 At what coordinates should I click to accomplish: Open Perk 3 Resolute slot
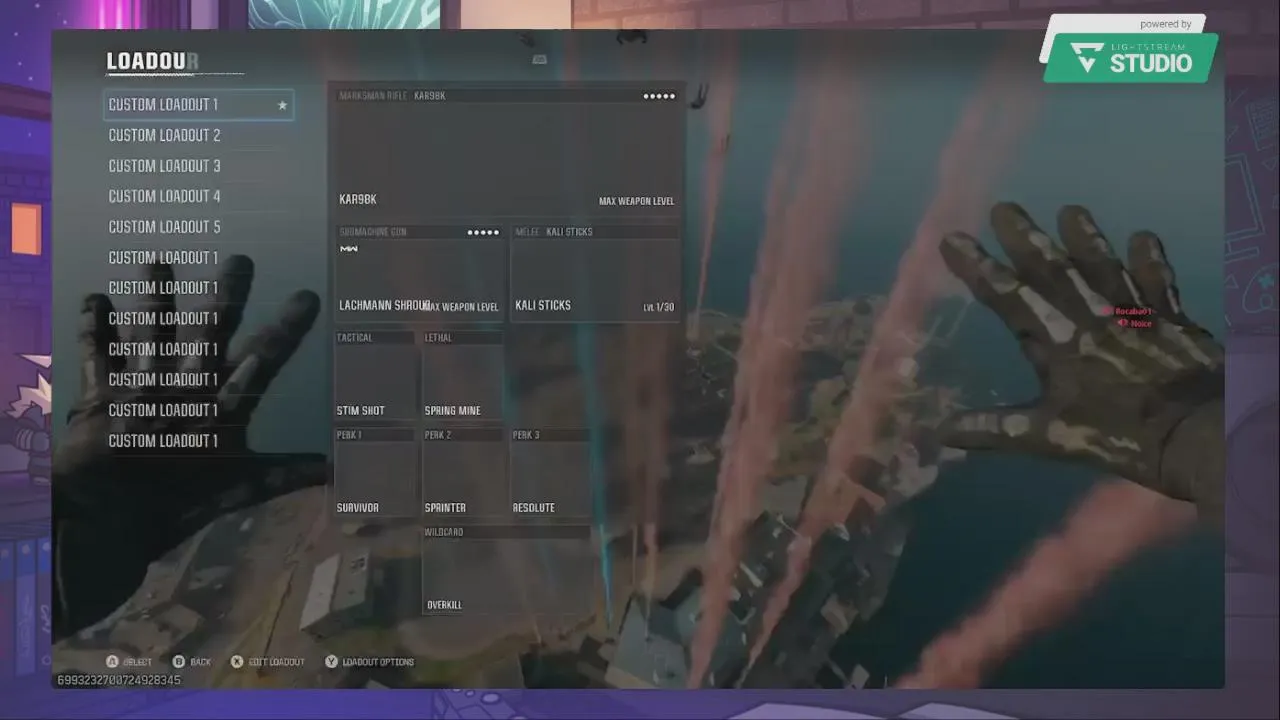click(551, 473)
